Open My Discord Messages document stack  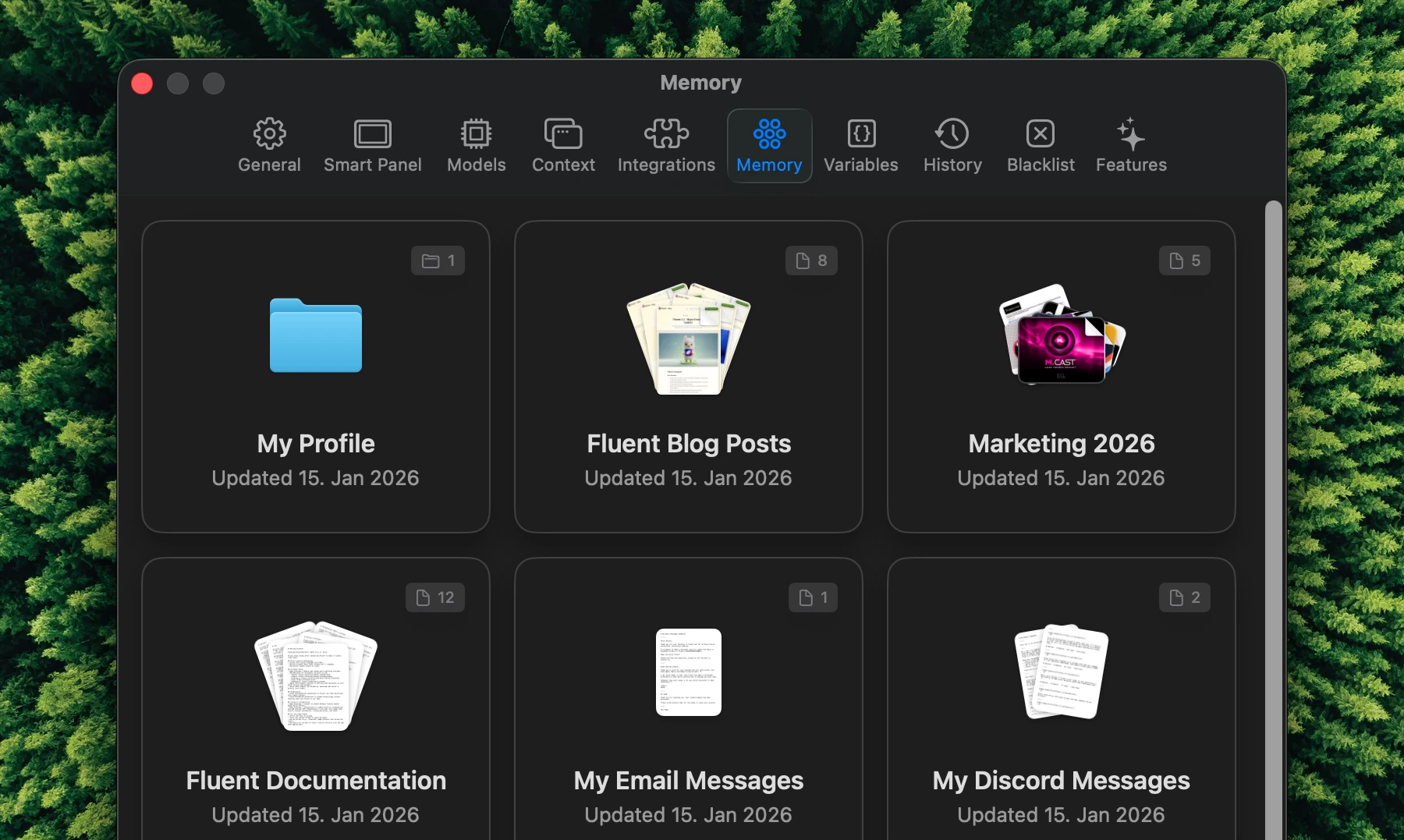(1062, 672)
